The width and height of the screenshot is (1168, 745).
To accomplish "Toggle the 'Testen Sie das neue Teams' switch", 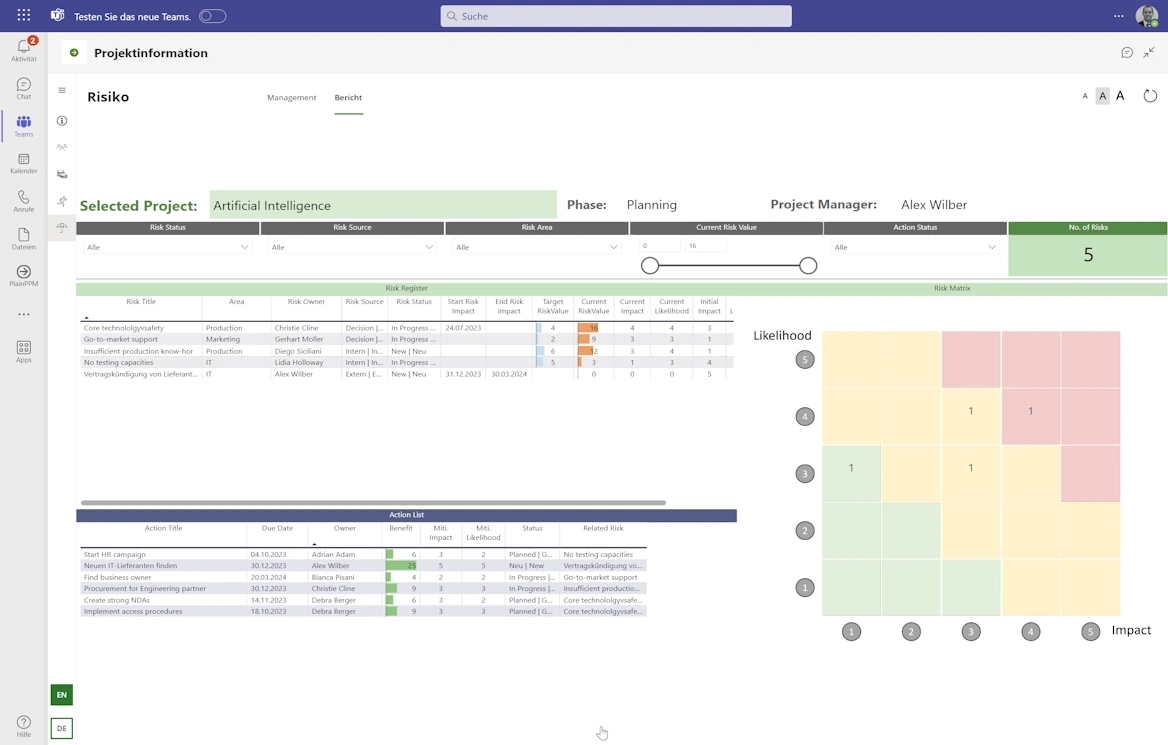I will [x=212, y=16].
